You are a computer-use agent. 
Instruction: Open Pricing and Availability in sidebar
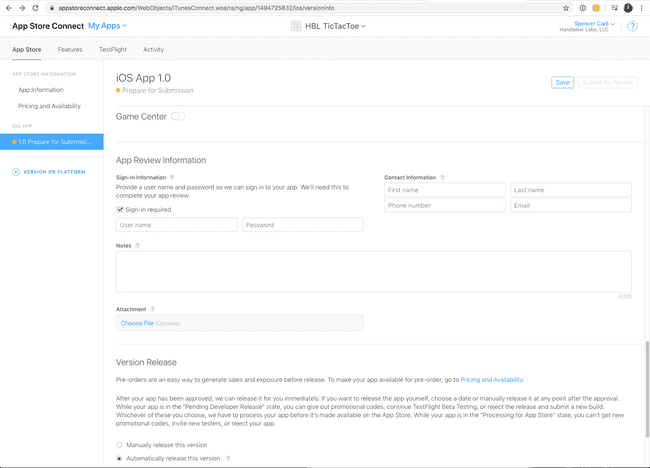49,106
